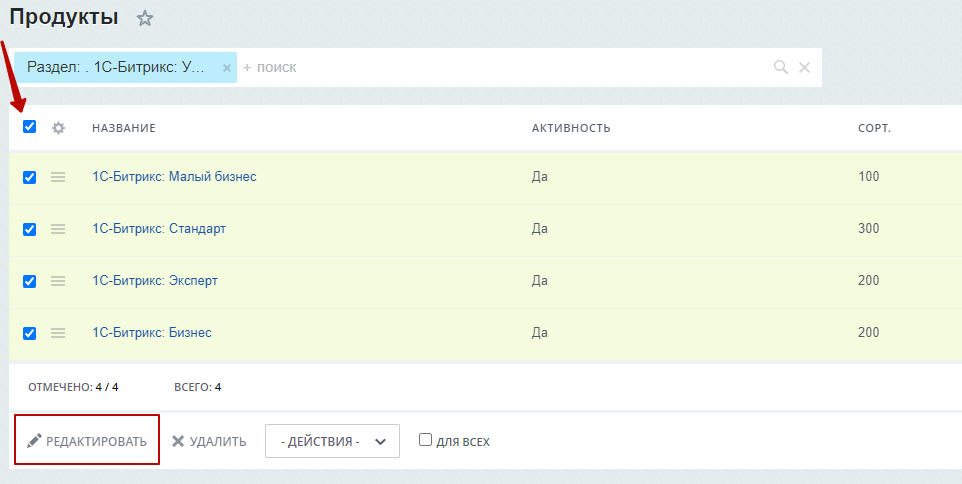Click search magnifier icon in filter bar
The width and height of the screenshot is (962, 484).
coord(780,67)
